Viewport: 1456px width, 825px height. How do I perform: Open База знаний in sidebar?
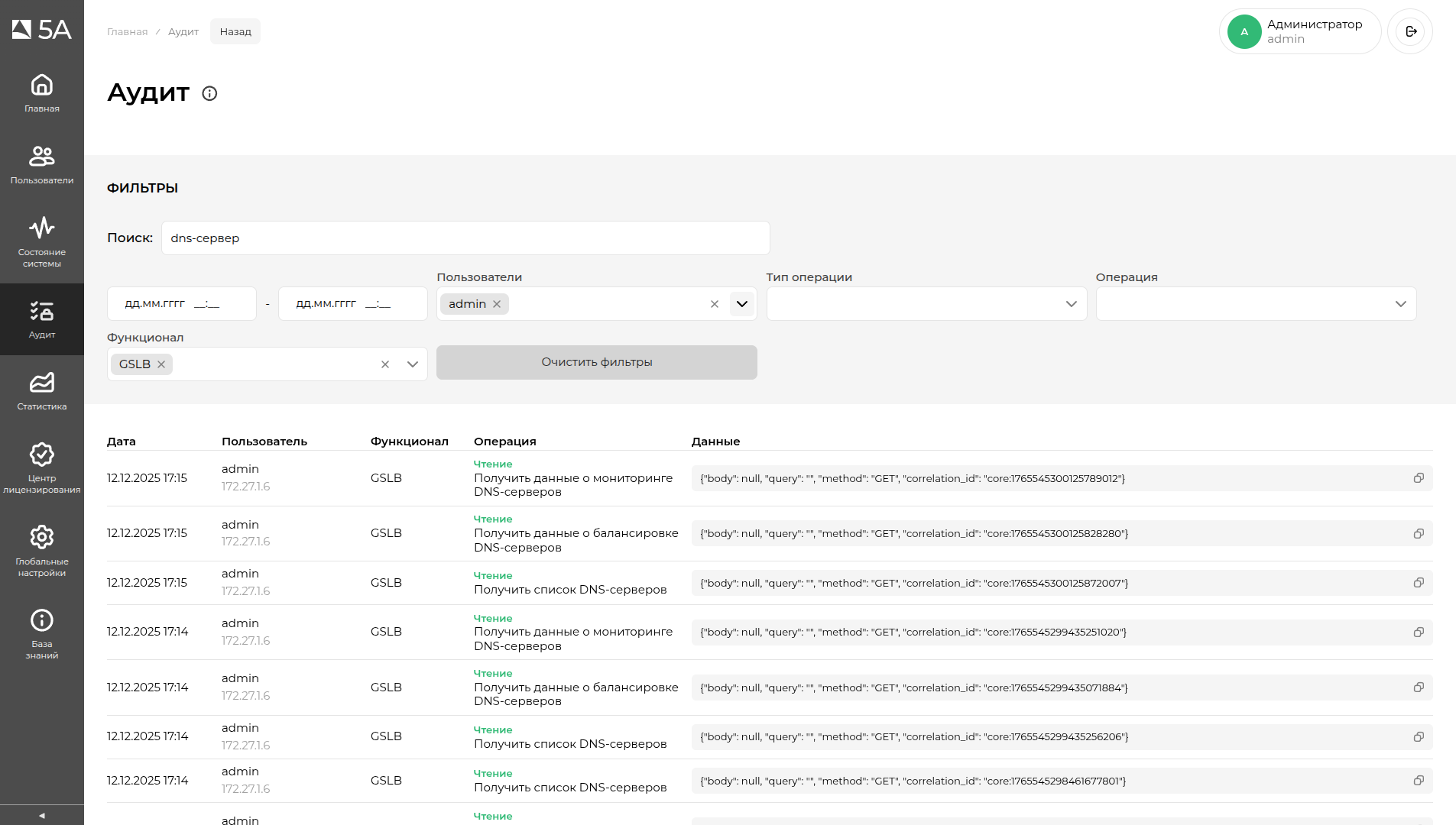click(x=41, y=633)
